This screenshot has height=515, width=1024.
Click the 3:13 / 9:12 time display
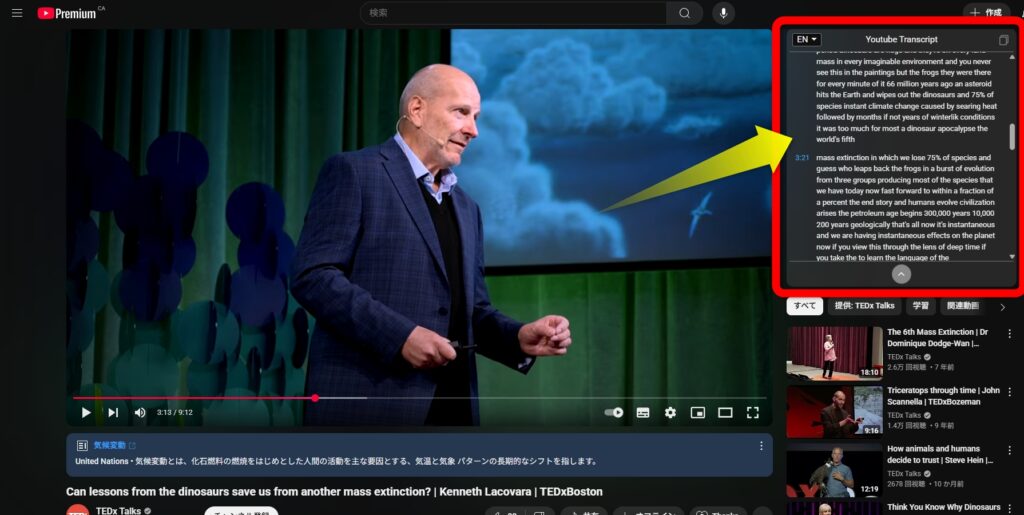tap(174, 413)
